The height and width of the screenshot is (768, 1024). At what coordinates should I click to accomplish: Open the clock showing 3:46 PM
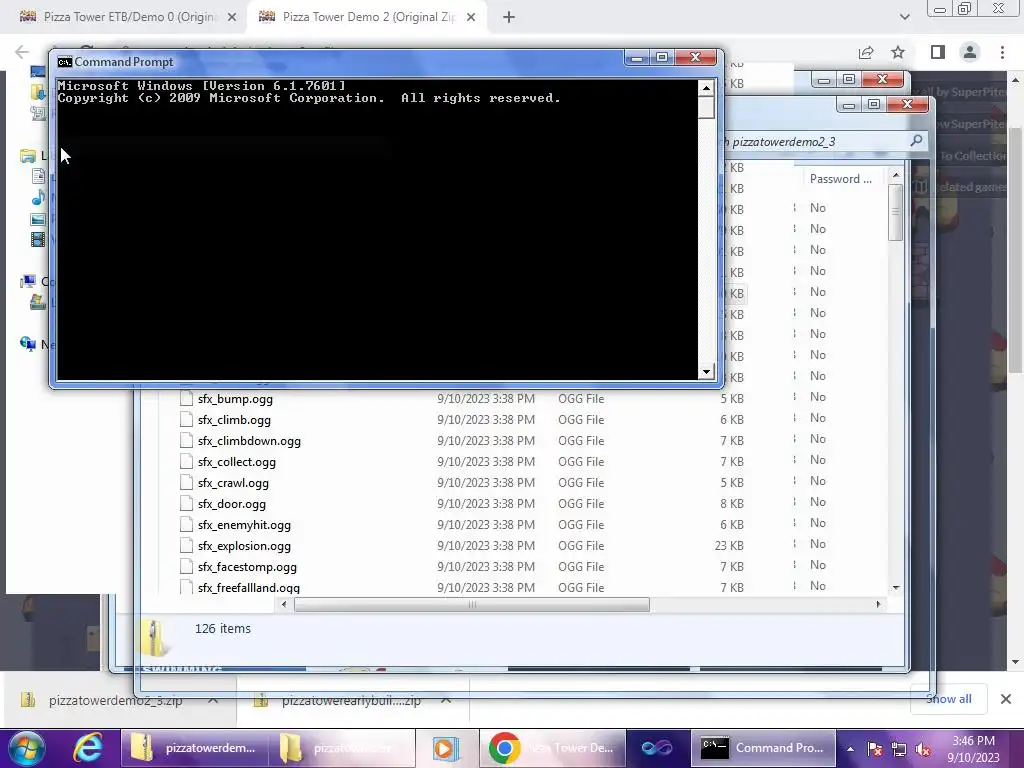[973, 749]
